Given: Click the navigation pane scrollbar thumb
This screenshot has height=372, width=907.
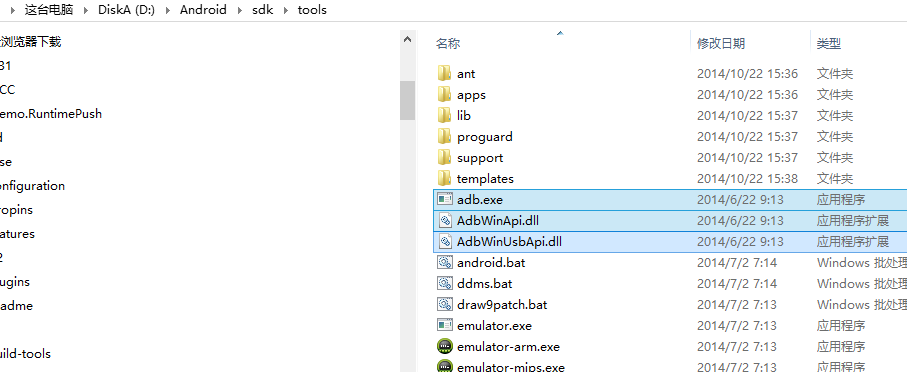Looking at the screenshot, I should 407,100.
